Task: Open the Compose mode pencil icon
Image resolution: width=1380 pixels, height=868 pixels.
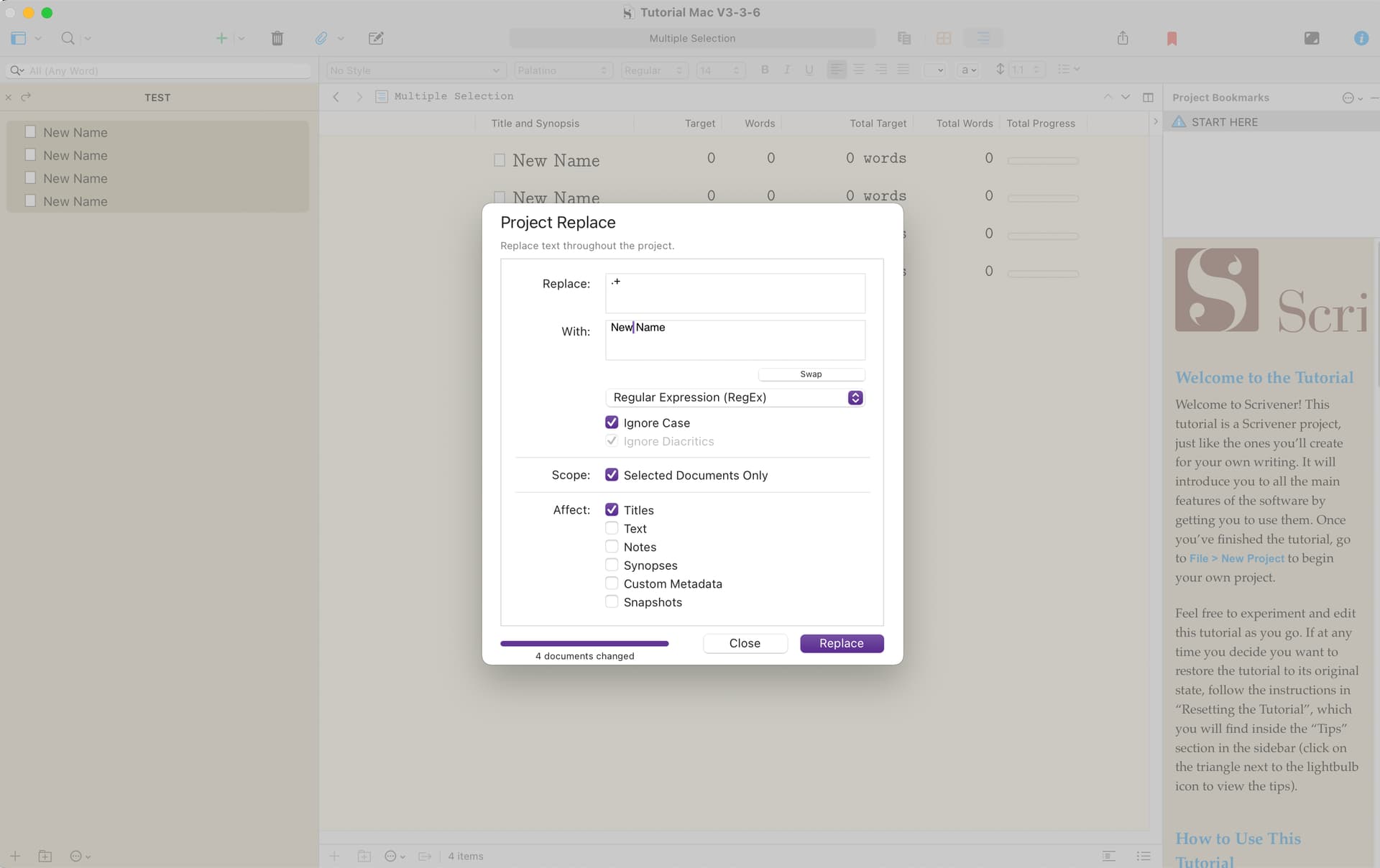Action: click(376, 38)
